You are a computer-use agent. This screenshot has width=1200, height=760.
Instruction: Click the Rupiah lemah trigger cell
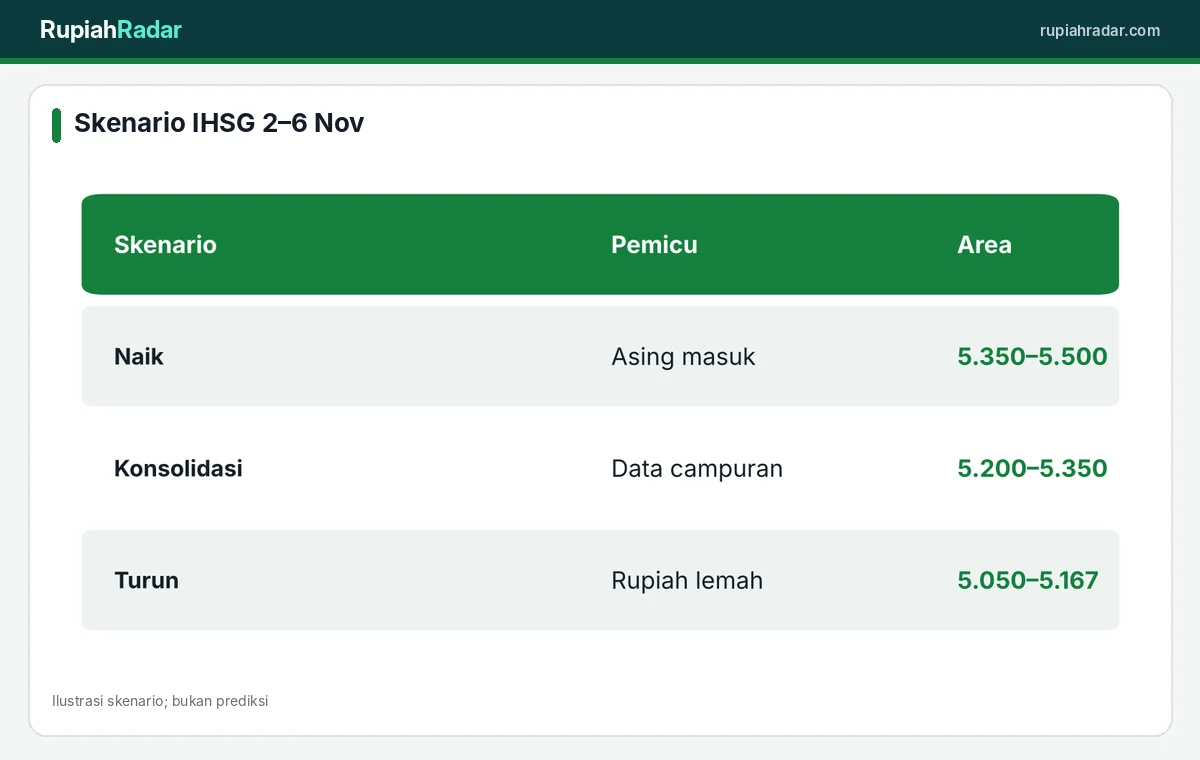click(x=687, y=581)
